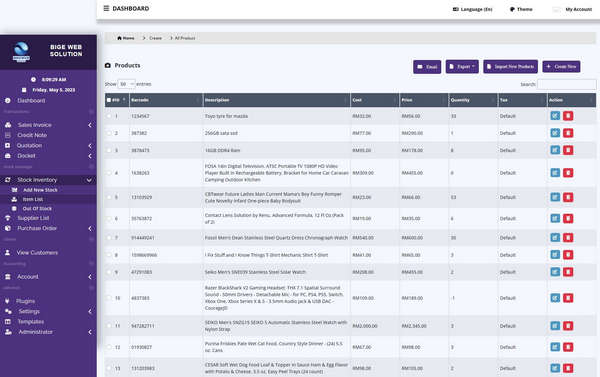This screenshot has width=600, height=377.
Task: Go to Home in the breadcrumb
Action: pos(126,38)
